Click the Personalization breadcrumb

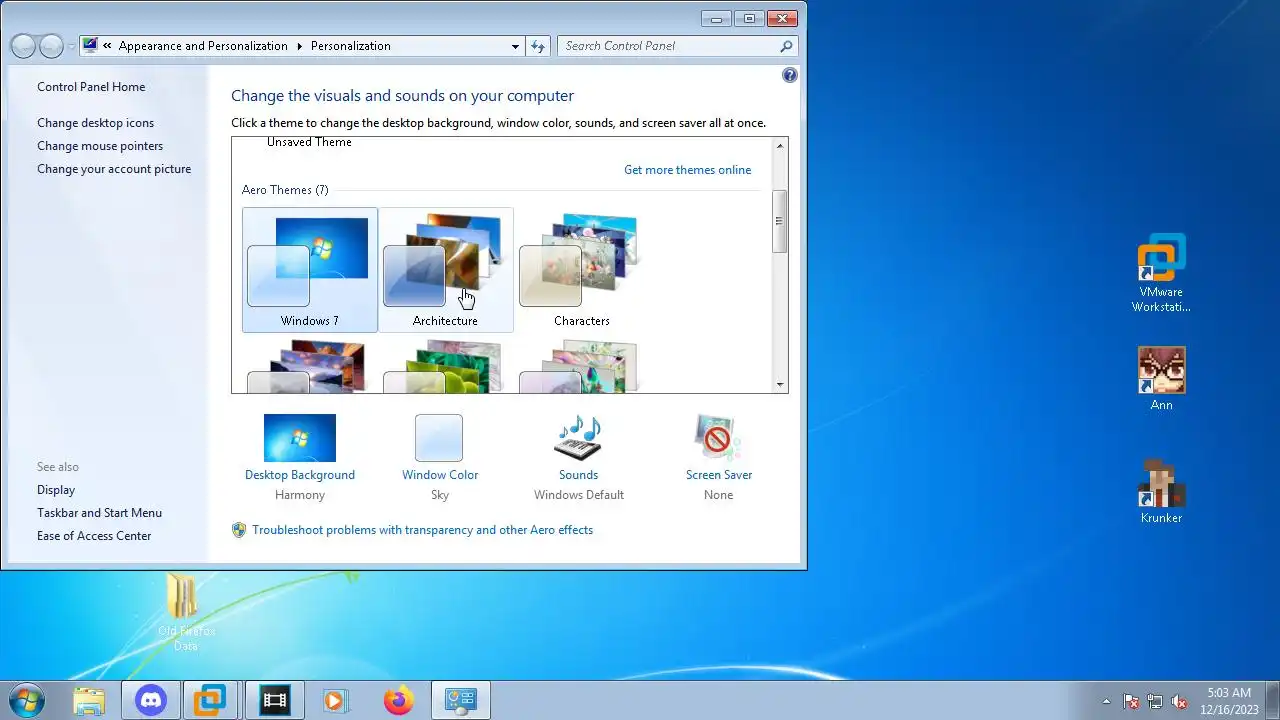(350, 46)
